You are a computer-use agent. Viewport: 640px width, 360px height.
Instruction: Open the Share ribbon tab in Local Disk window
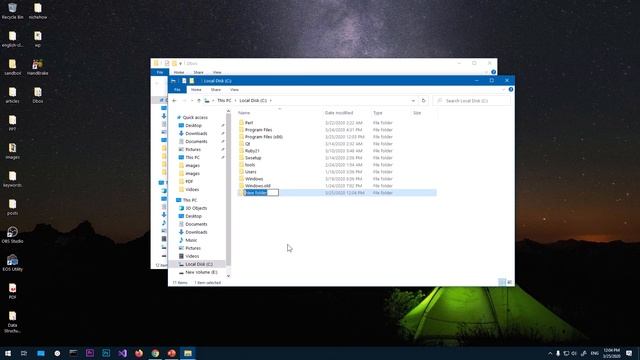(216, 89)
